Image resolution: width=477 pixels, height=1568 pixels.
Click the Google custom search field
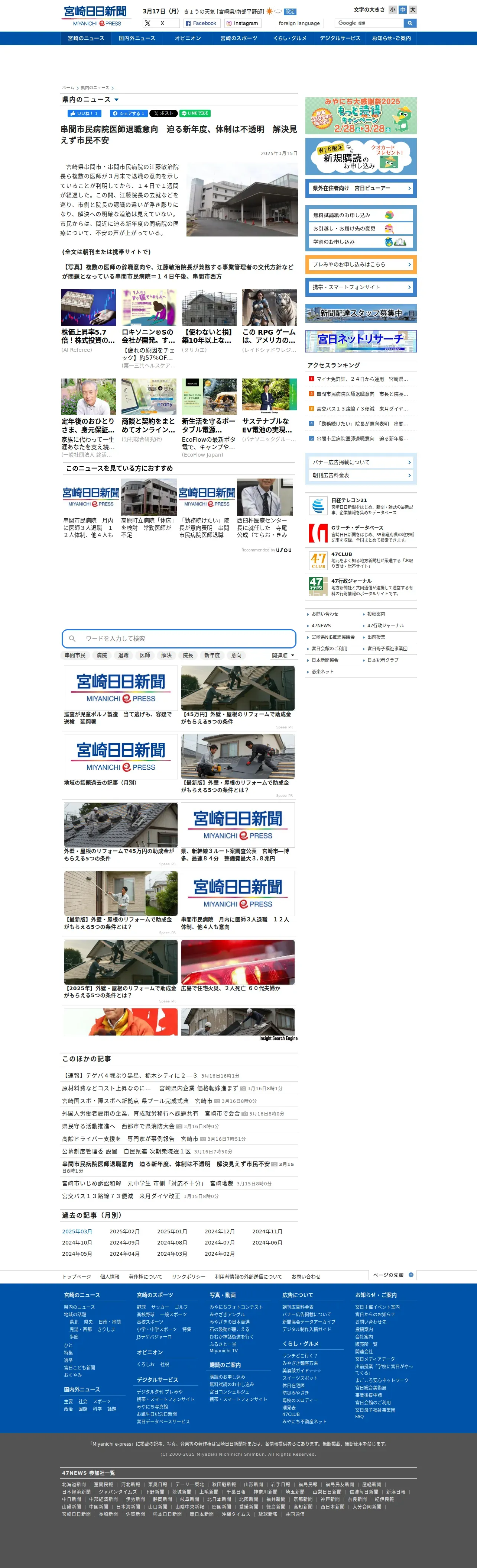(369, 23)
